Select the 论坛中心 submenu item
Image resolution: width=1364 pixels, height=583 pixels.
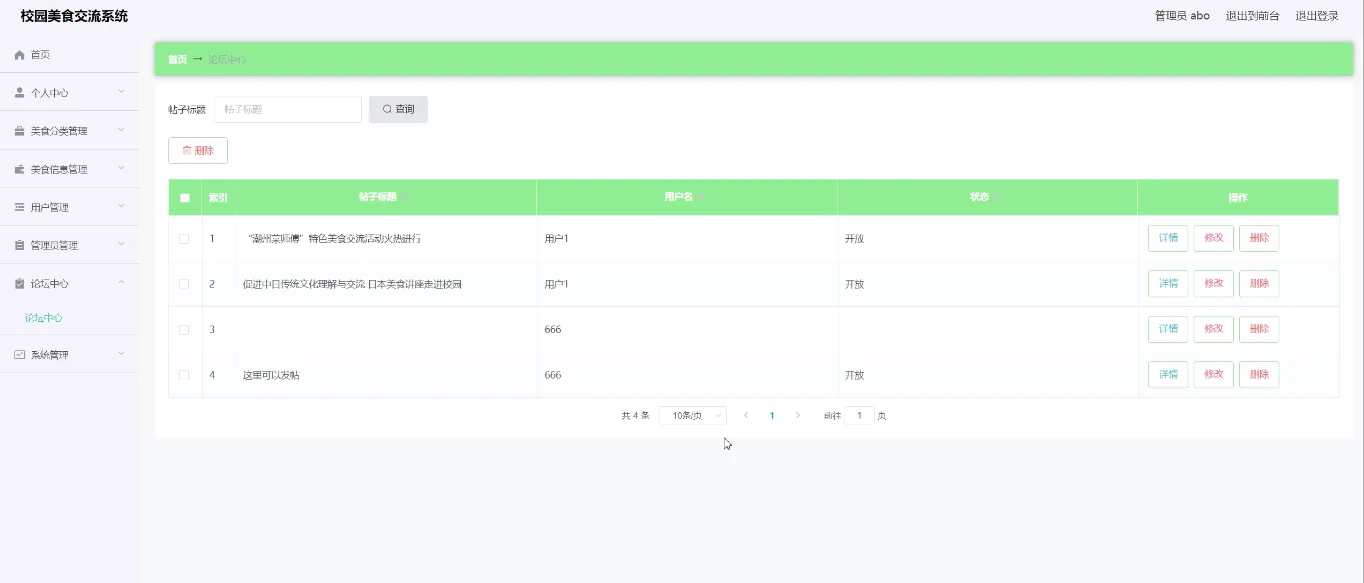pyautogui.click(x=44, y=318)
